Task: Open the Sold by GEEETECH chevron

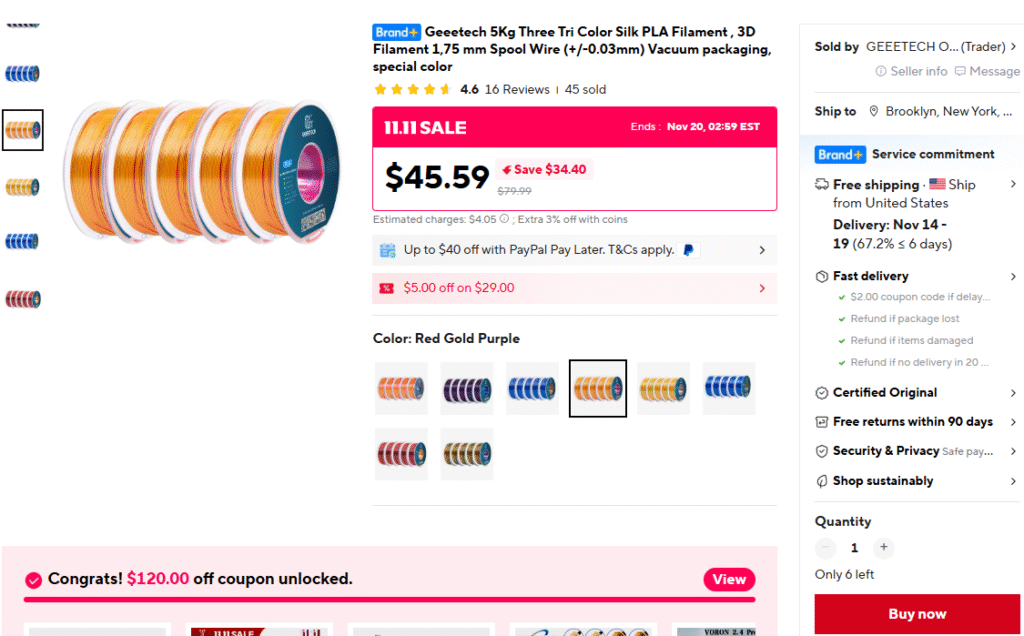Action: (1013, 47)
